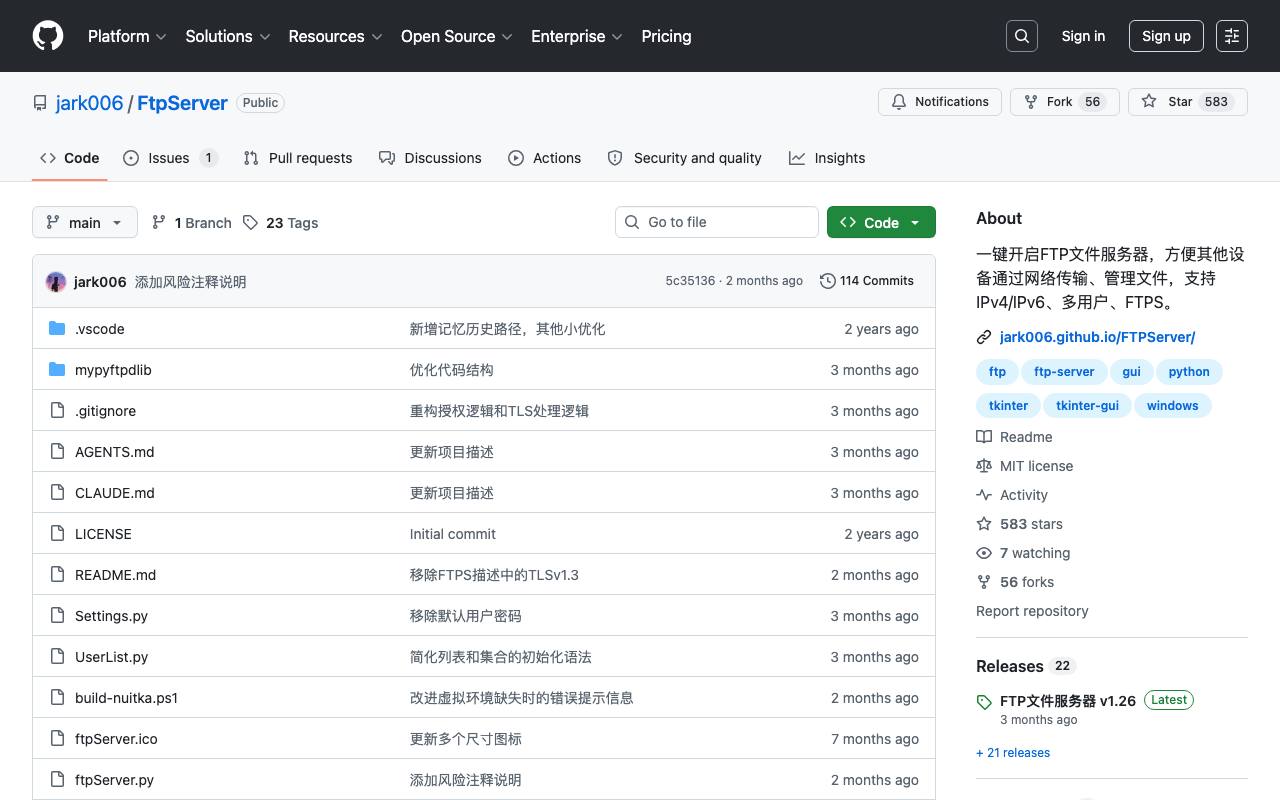Click the tag icon beside FTP文件服务器 v1.26
Screen dimensions: 1280x800
984,702
